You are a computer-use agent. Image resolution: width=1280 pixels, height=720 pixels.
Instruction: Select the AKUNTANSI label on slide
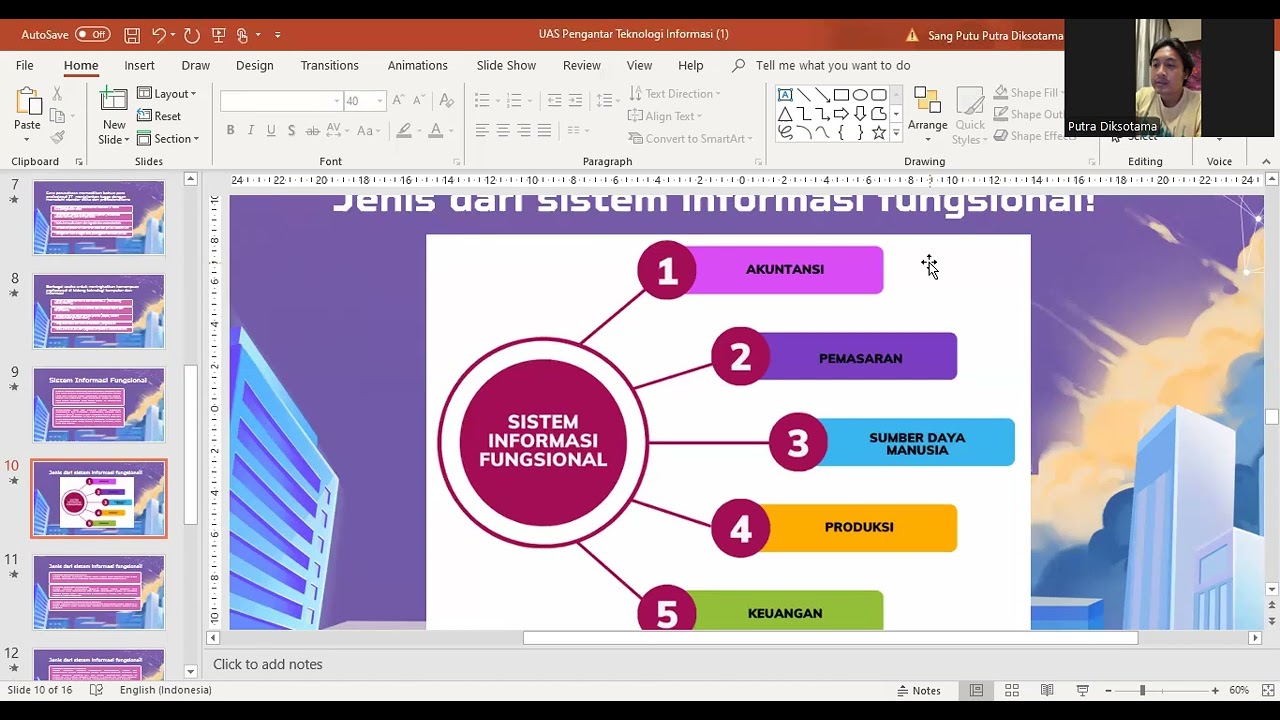(785, 269)
